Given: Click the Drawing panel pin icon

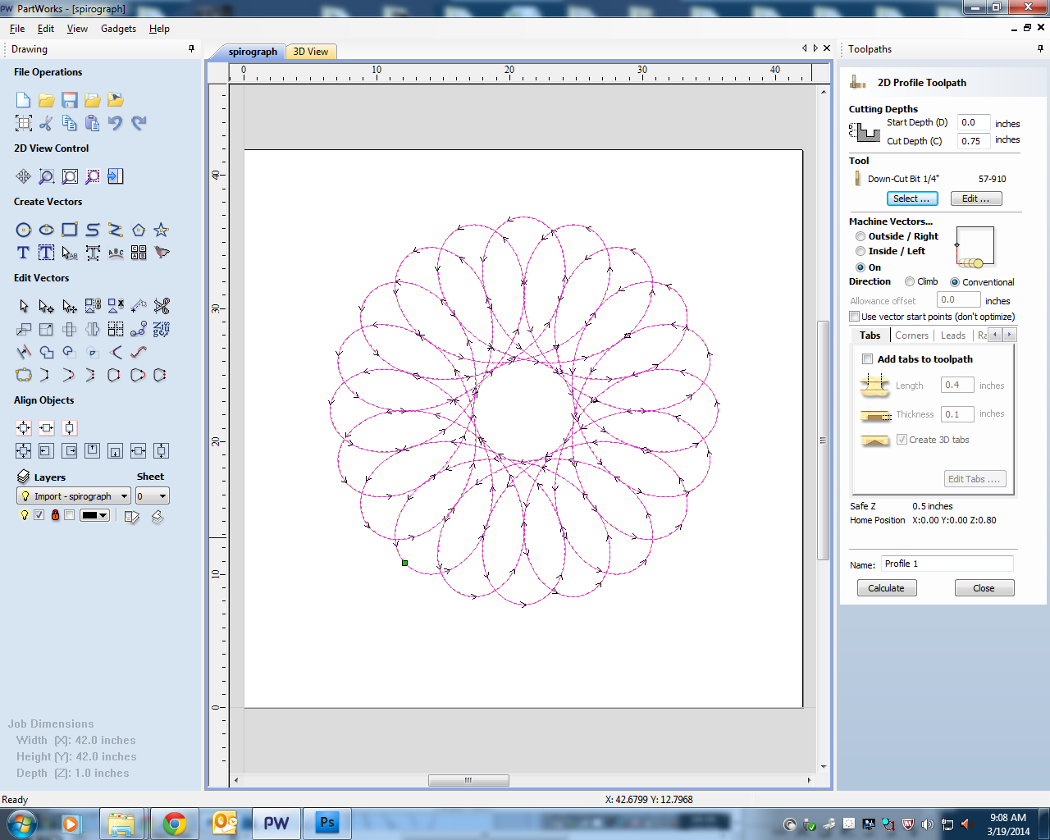Looking at the screenshot, I should click(x=192, y=49).
